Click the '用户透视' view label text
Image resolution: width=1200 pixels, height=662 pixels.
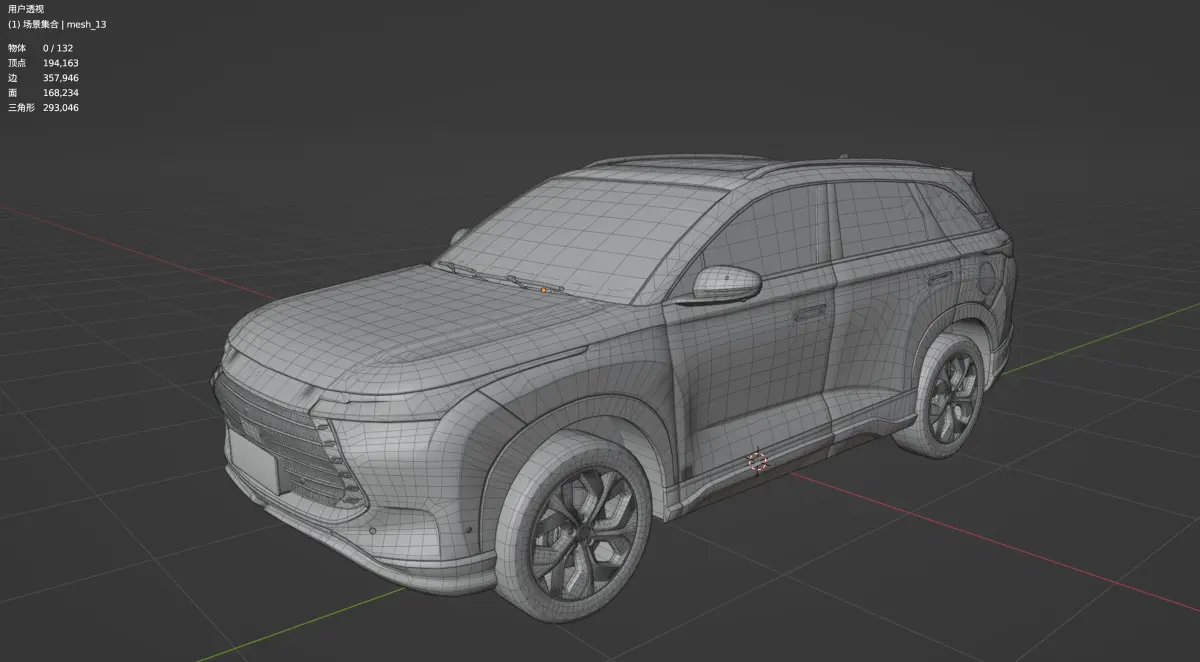[26, 8]
